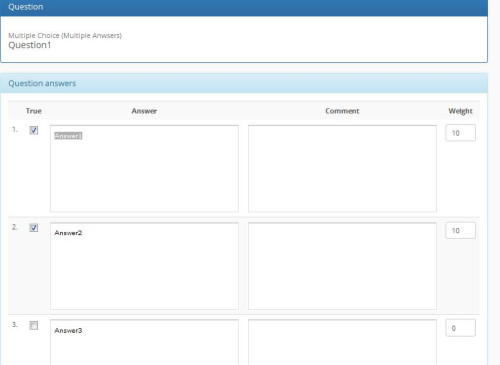Viewport: 500px width, 365px height.
Task: Click the Question1 title text
Action: point(30,45)
